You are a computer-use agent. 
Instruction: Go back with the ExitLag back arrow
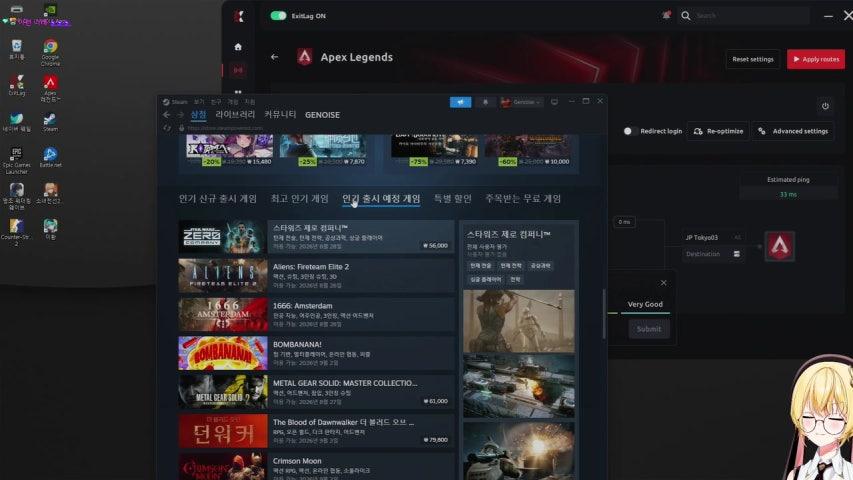(x=274, y=57)
